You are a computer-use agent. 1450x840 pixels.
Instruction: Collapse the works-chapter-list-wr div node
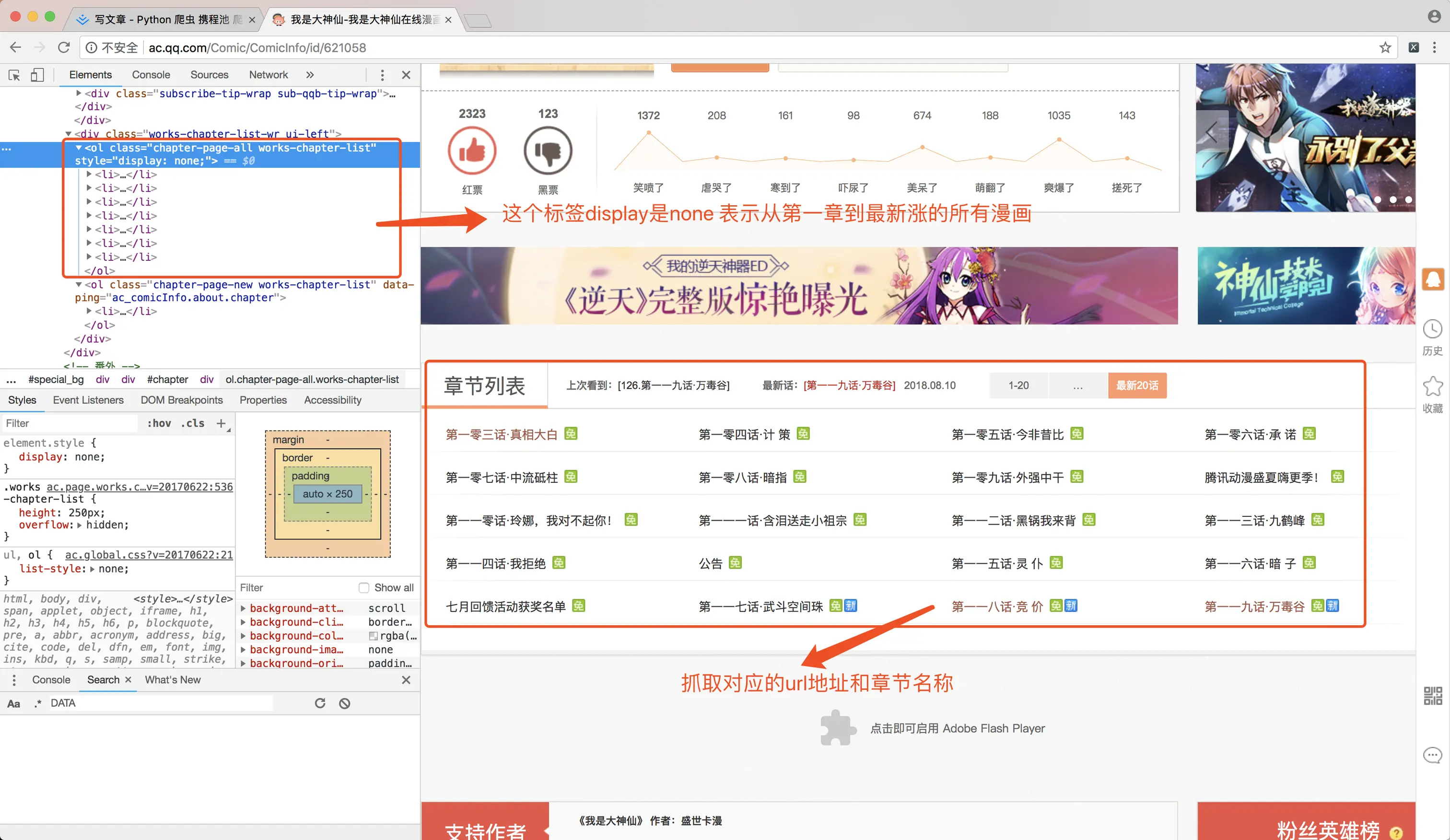coord(69,133)
